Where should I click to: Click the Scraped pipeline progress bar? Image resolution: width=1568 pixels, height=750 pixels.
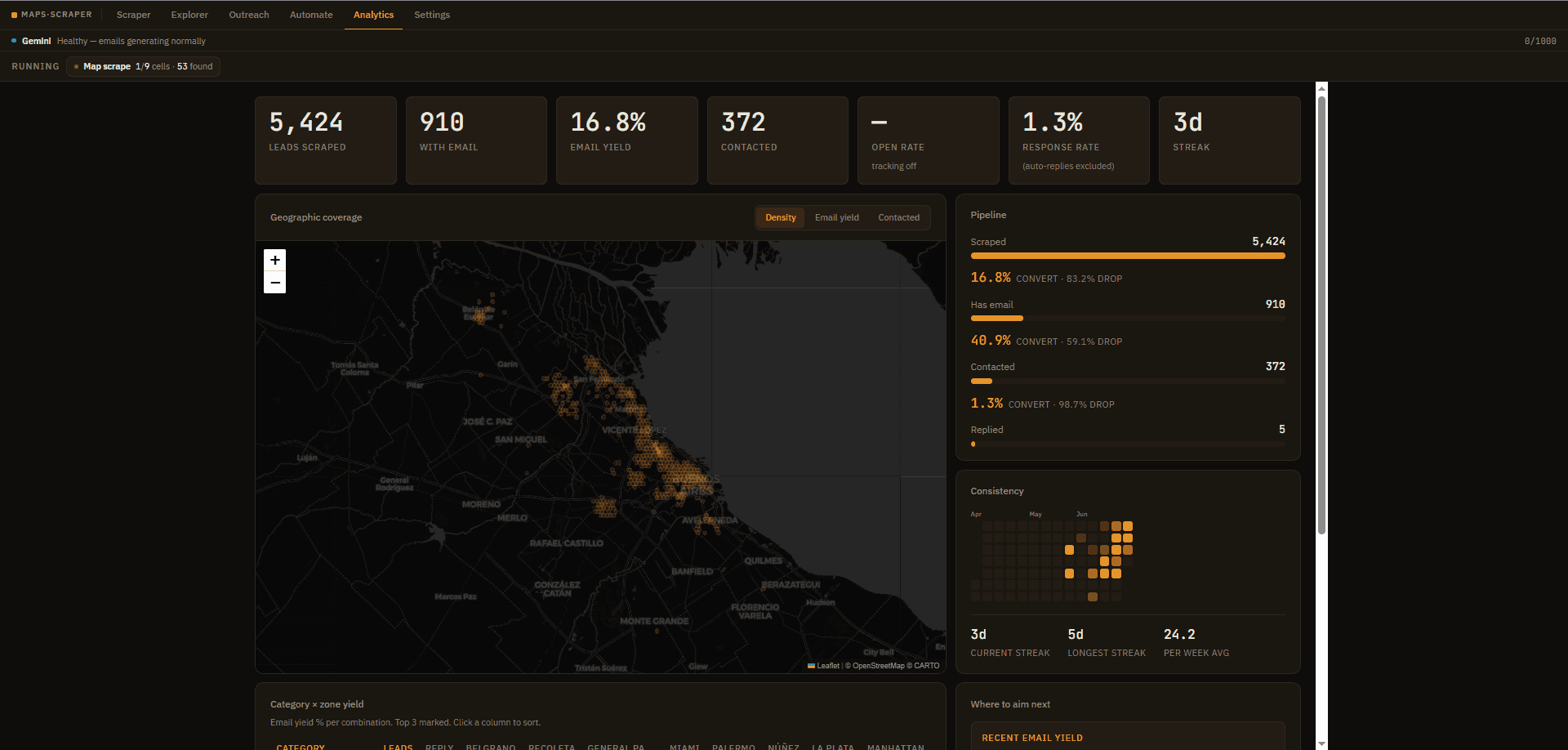1128,256
